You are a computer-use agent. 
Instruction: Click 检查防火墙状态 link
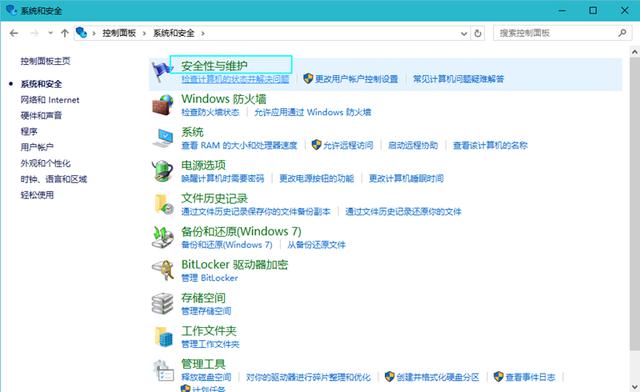point(210,112)
